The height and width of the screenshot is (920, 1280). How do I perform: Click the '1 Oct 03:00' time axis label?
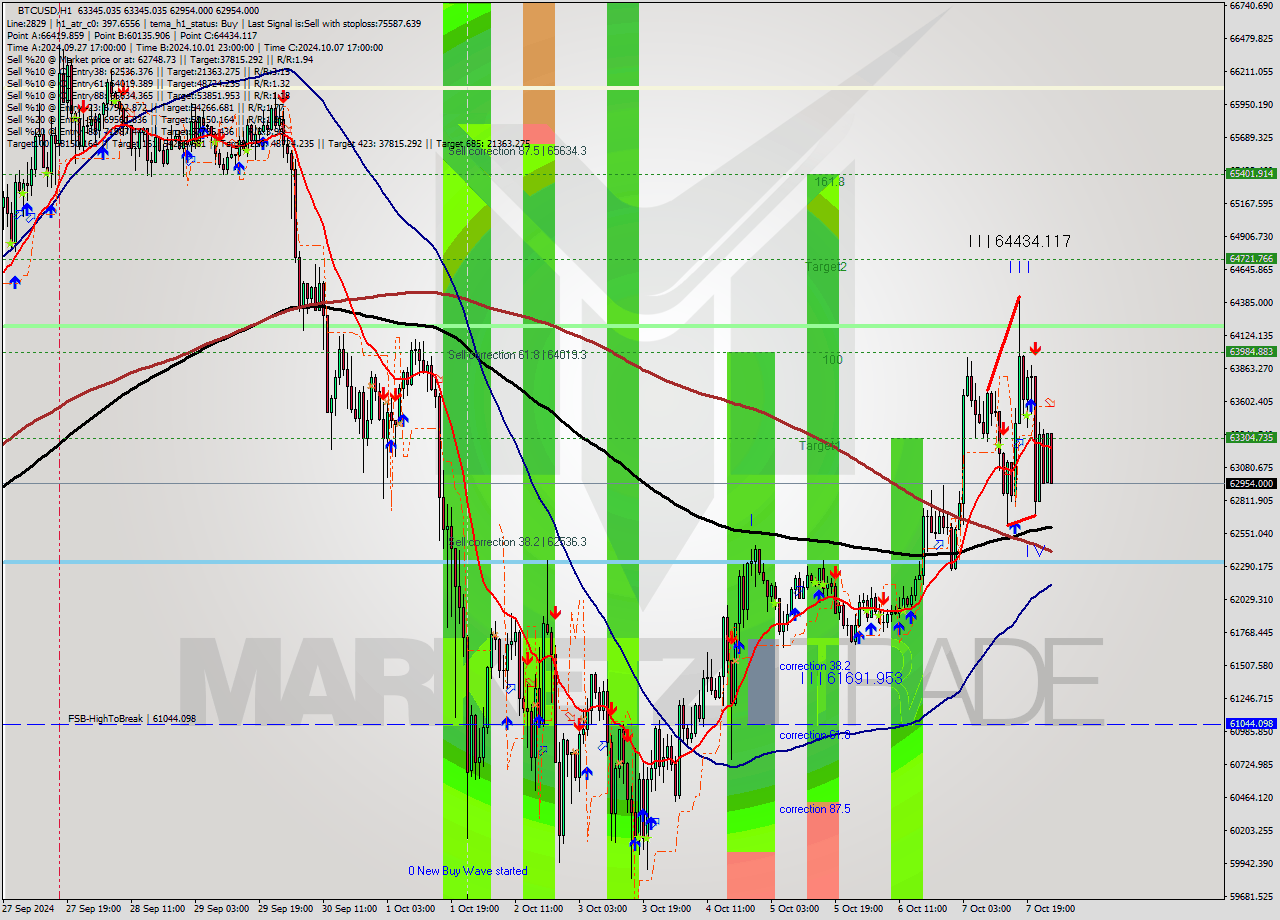411,909
